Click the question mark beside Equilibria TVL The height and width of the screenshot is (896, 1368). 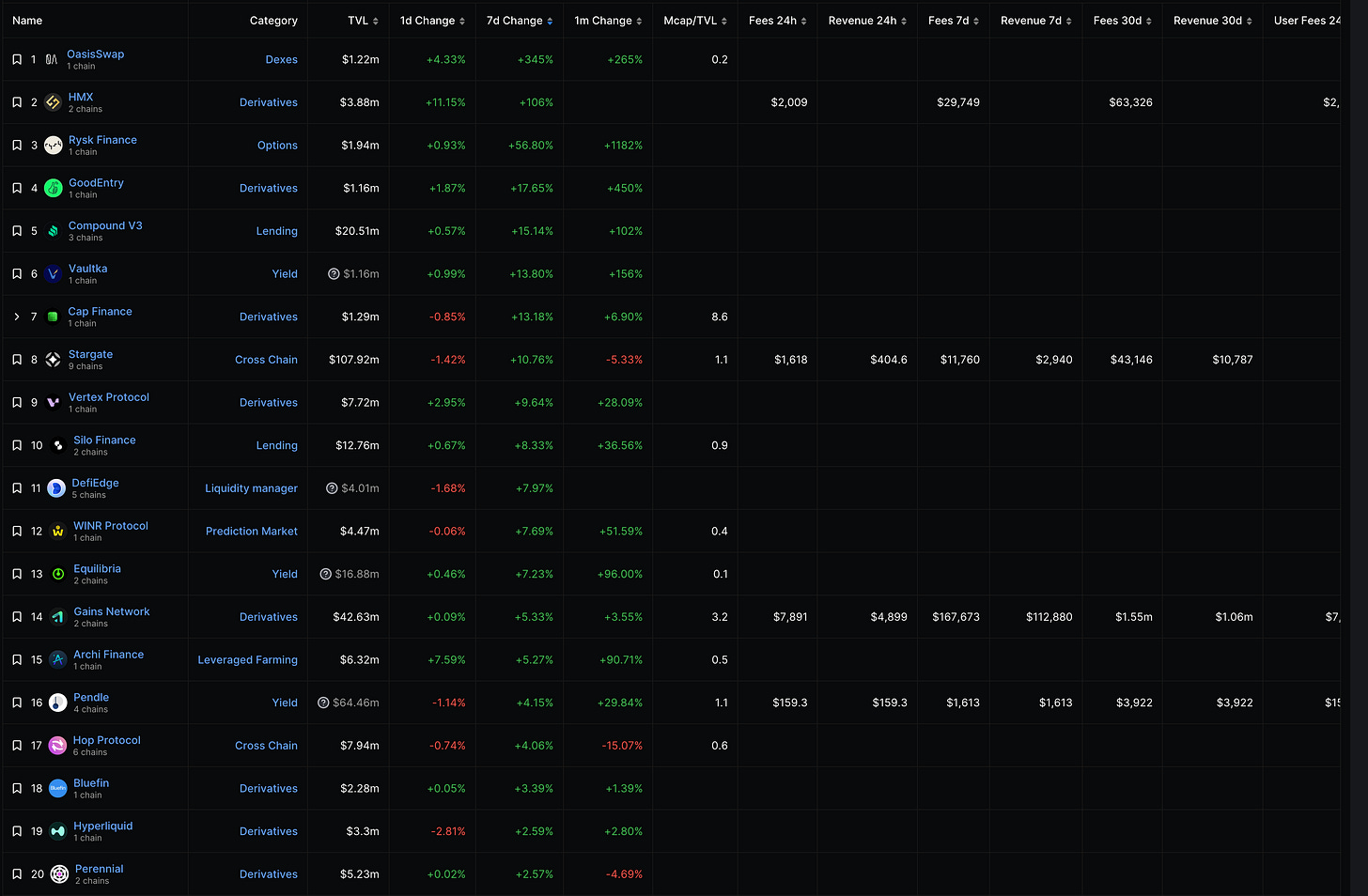coord(326,574)
